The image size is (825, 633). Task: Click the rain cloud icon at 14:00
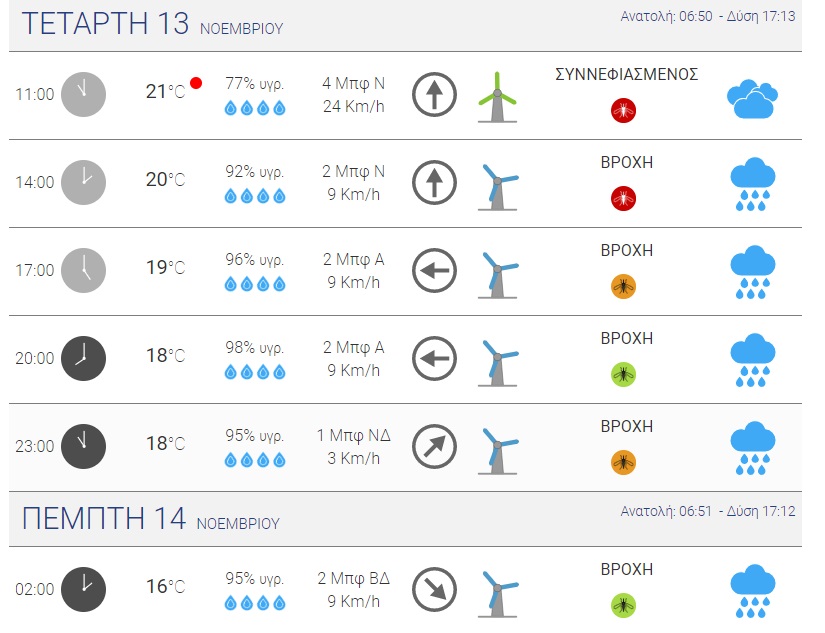click(x=753, y=185)
